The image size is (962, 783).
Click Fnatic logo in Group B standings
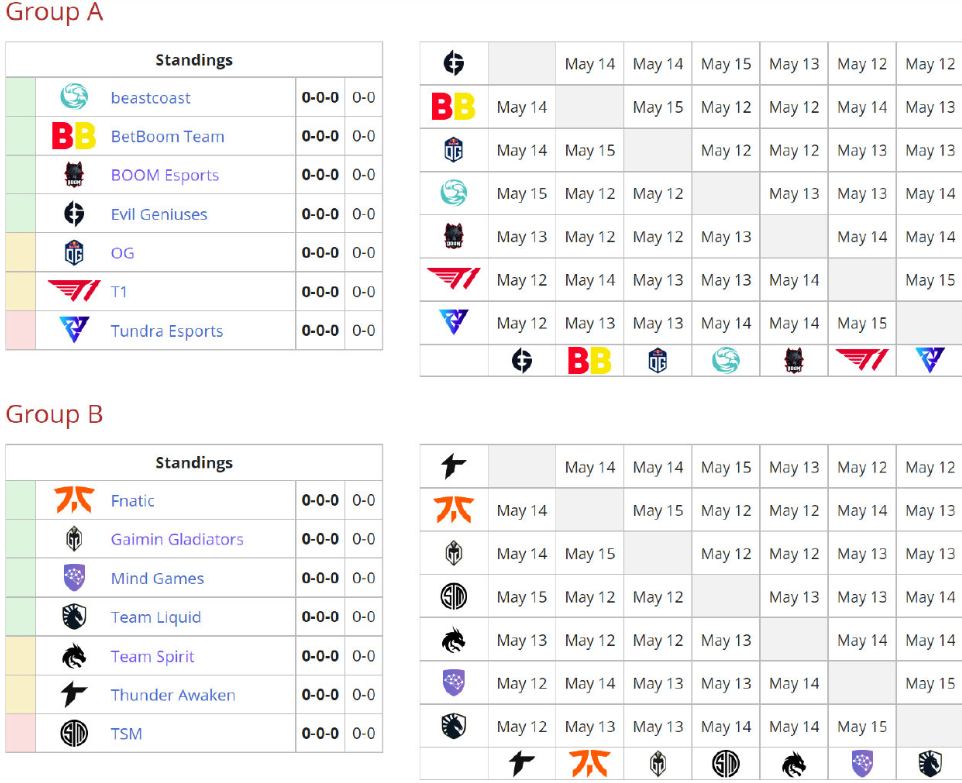(x=74, y=500)
